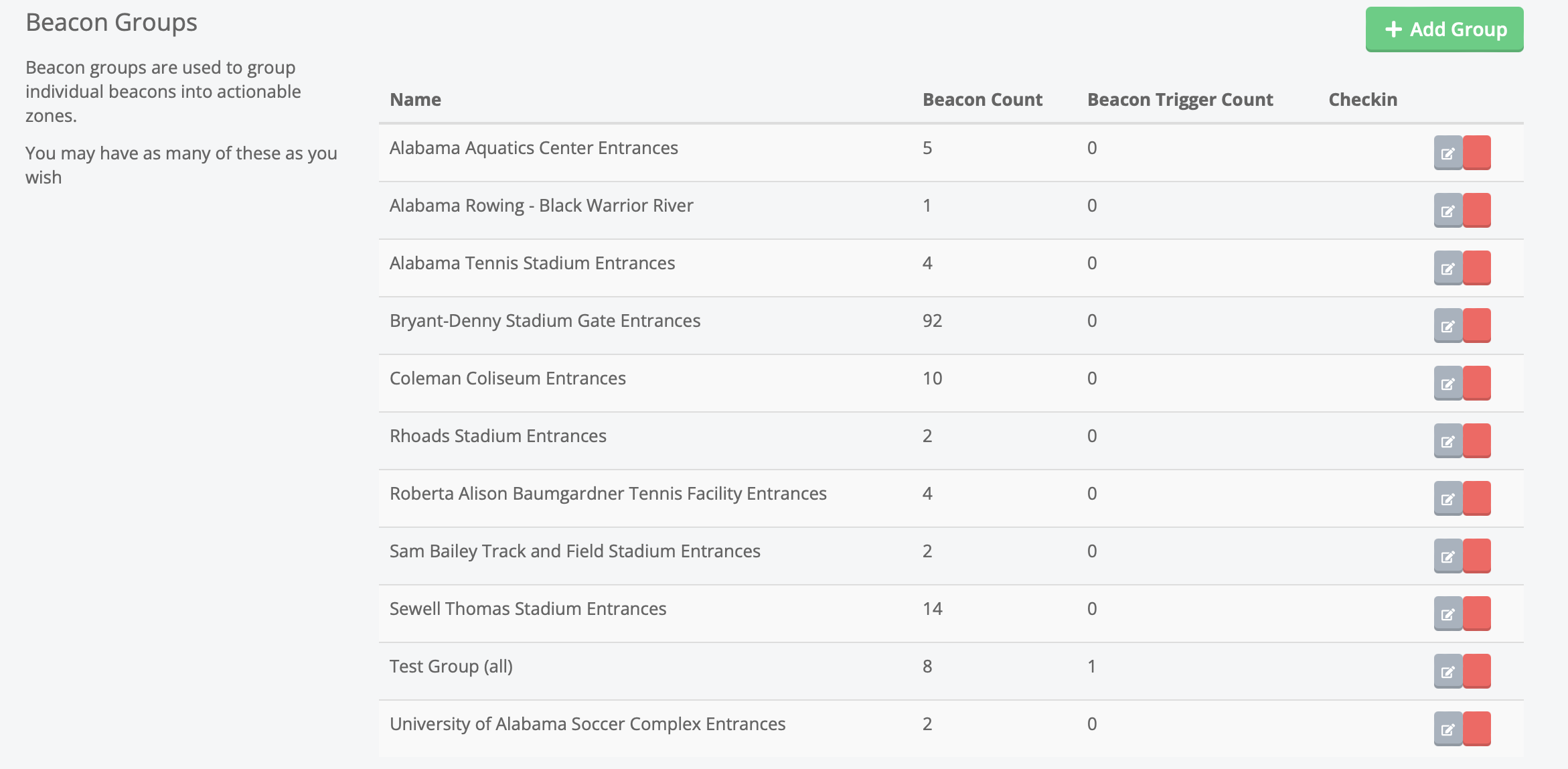1568x769 pixels.
Task: Click the Beacon Trigger Count column header
Action: point(1180,100)
